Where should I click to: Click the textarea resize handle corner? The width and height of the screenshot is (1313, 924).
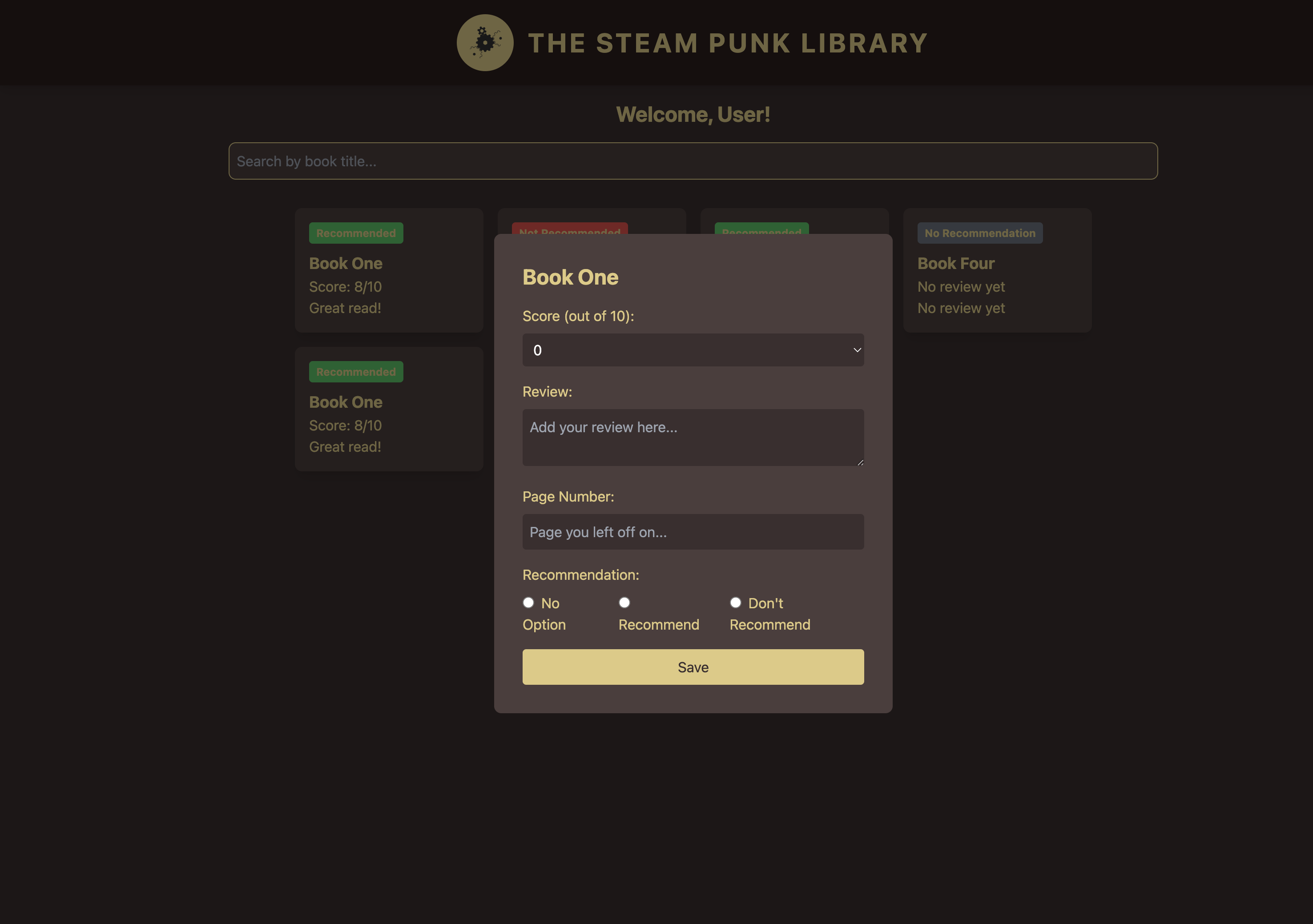860,462
